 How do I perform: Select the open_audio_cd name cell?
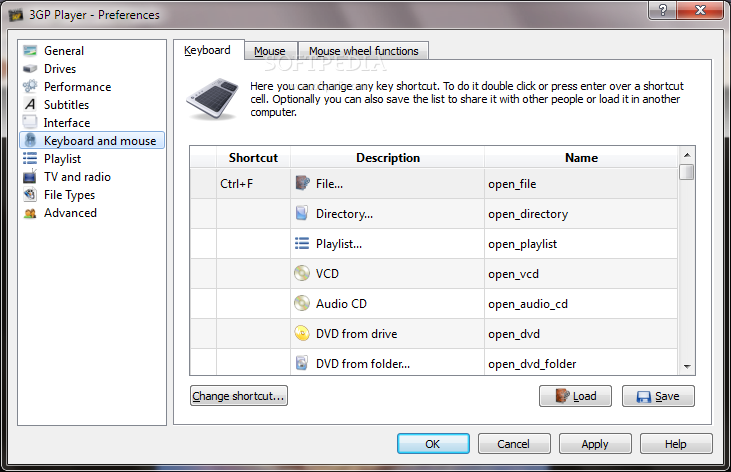tap(581, 303)
